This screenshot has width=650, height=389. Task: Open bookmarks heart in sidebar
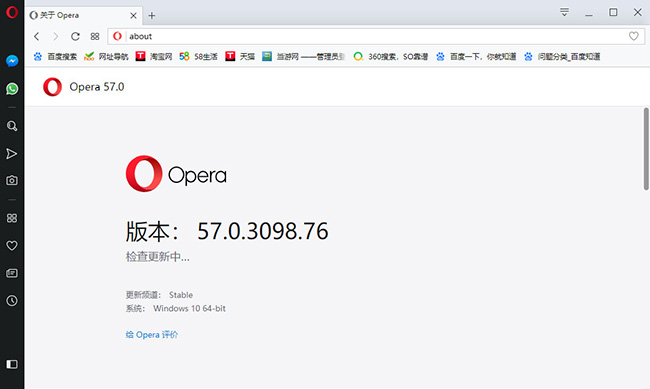coord(12,246)
